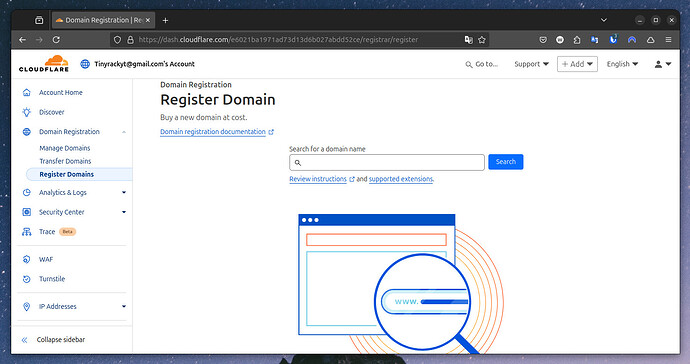Close the Domain Registration tab
This screenshot has width=690, height=364.
click(148, 20)
